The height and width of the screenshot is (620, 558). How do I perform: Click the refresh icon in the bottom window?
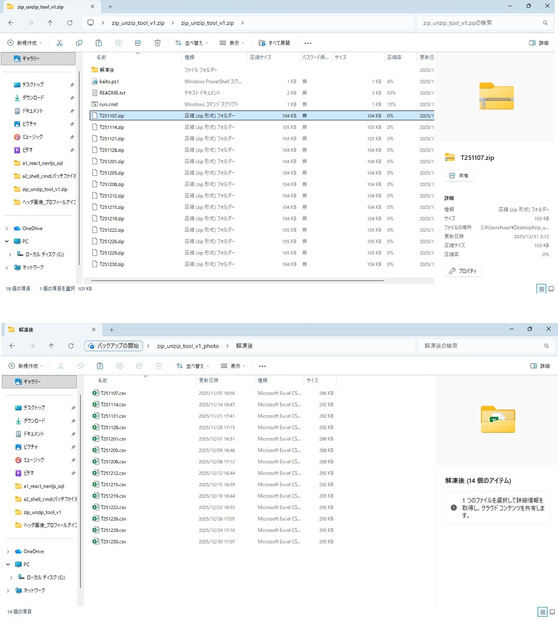(x=71, y=346)
